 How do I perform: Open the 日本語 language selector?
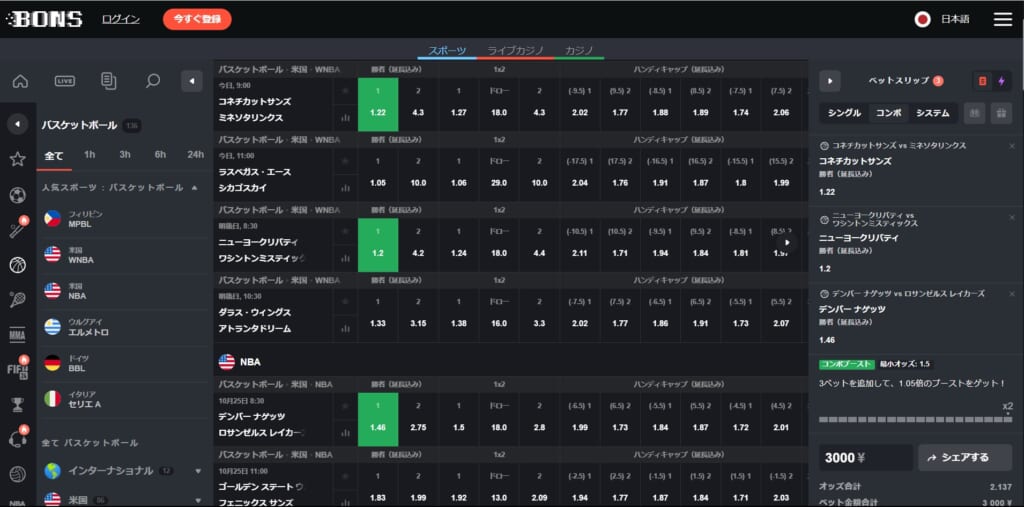click(943, 19)
